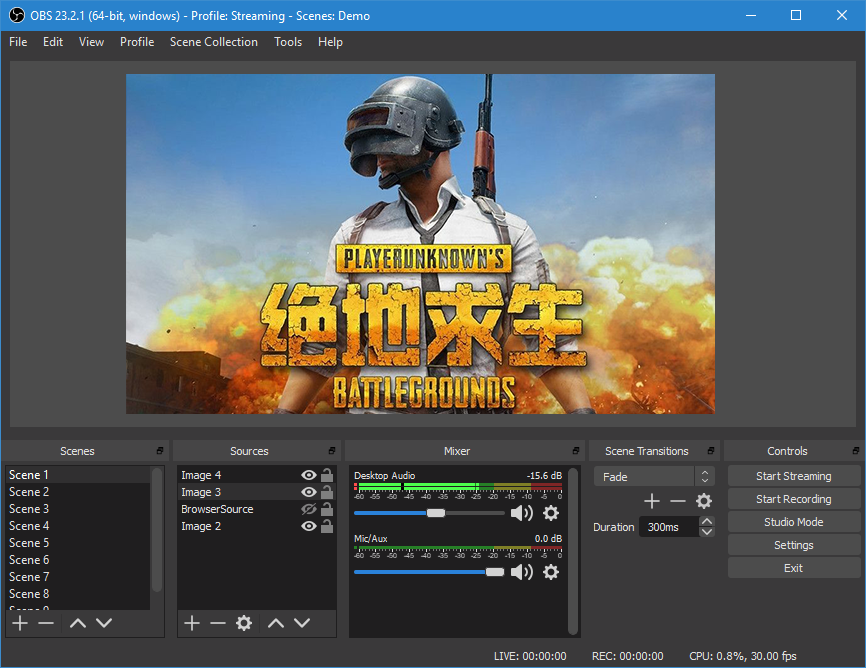
Task: Open the Fade transition dropdown
Action: (x=654, y=477)
